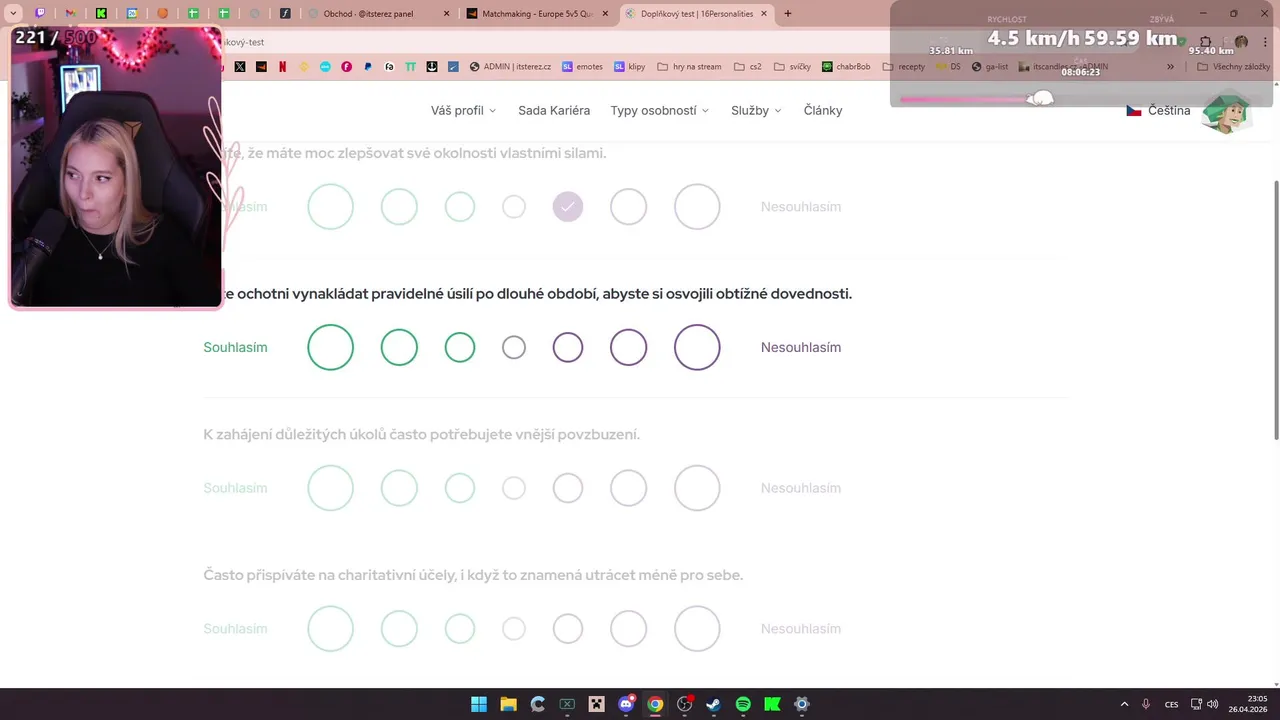Open the klipy bookmark
Viewport: 1280px width, 720px height.
pyautogui.click(x=630, y=67)
